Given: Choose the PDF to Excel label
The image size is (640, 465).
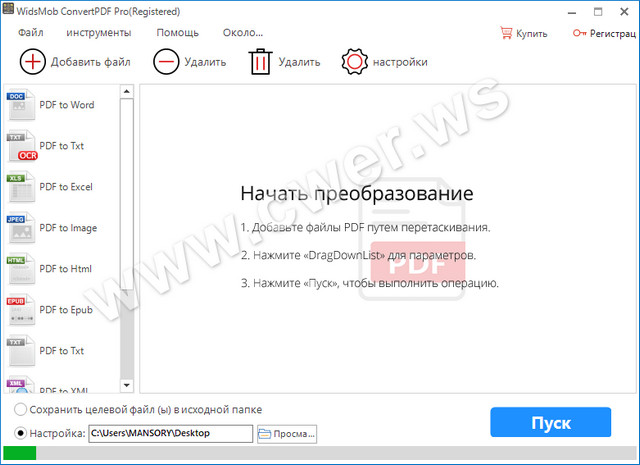Looking at the screenshot, I should pos(66,187).
